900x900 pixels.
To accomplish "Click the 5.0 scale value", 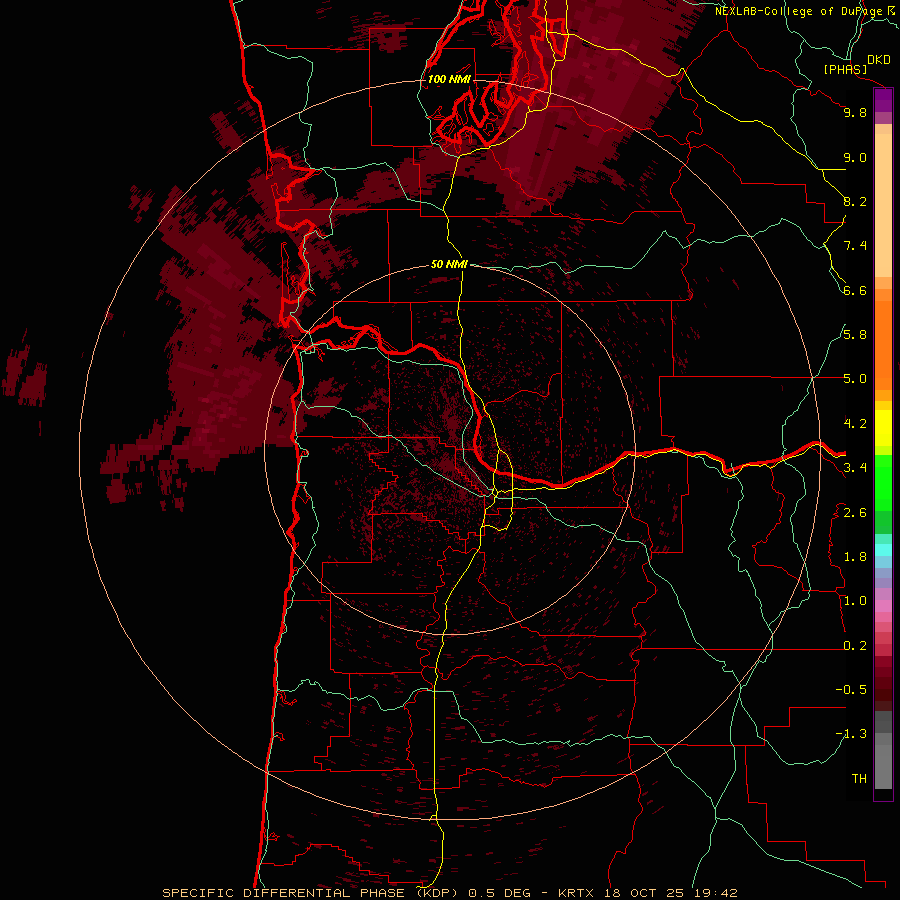I will point(855,379).
